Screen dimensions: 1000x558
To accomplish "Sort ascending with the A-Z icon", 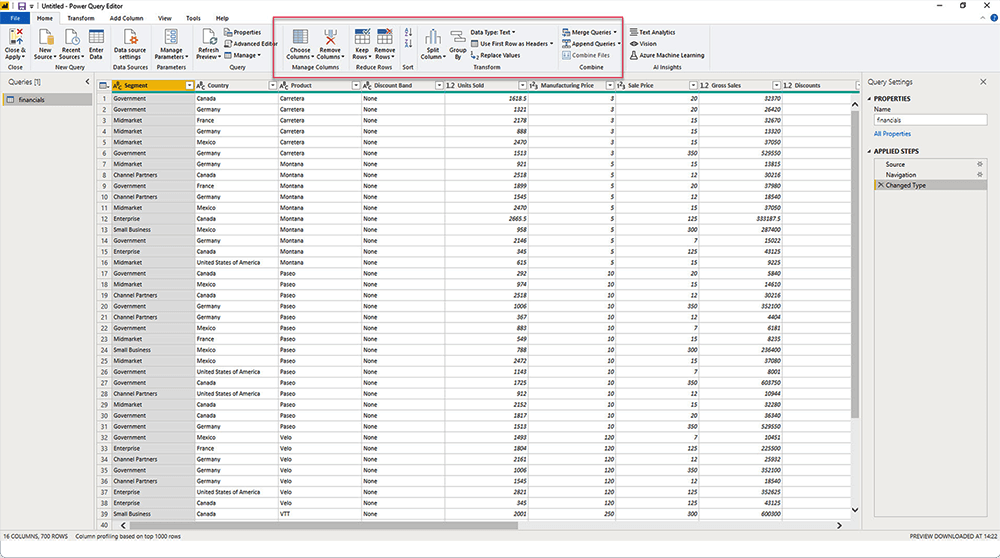I will click(x=408, y=32).
